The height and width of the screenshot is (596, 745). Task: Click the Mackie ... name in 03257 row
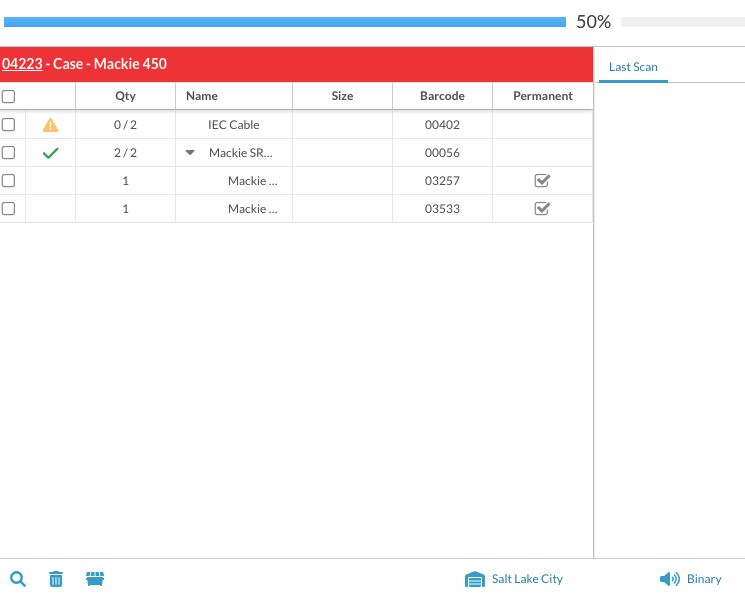(x=253, y=181)
